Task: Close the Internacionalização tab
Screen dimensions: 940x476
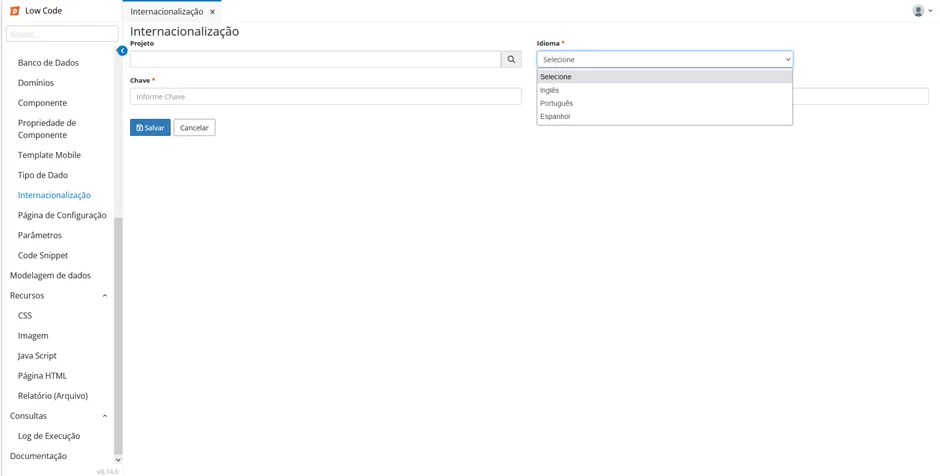Action: point(212,12)
